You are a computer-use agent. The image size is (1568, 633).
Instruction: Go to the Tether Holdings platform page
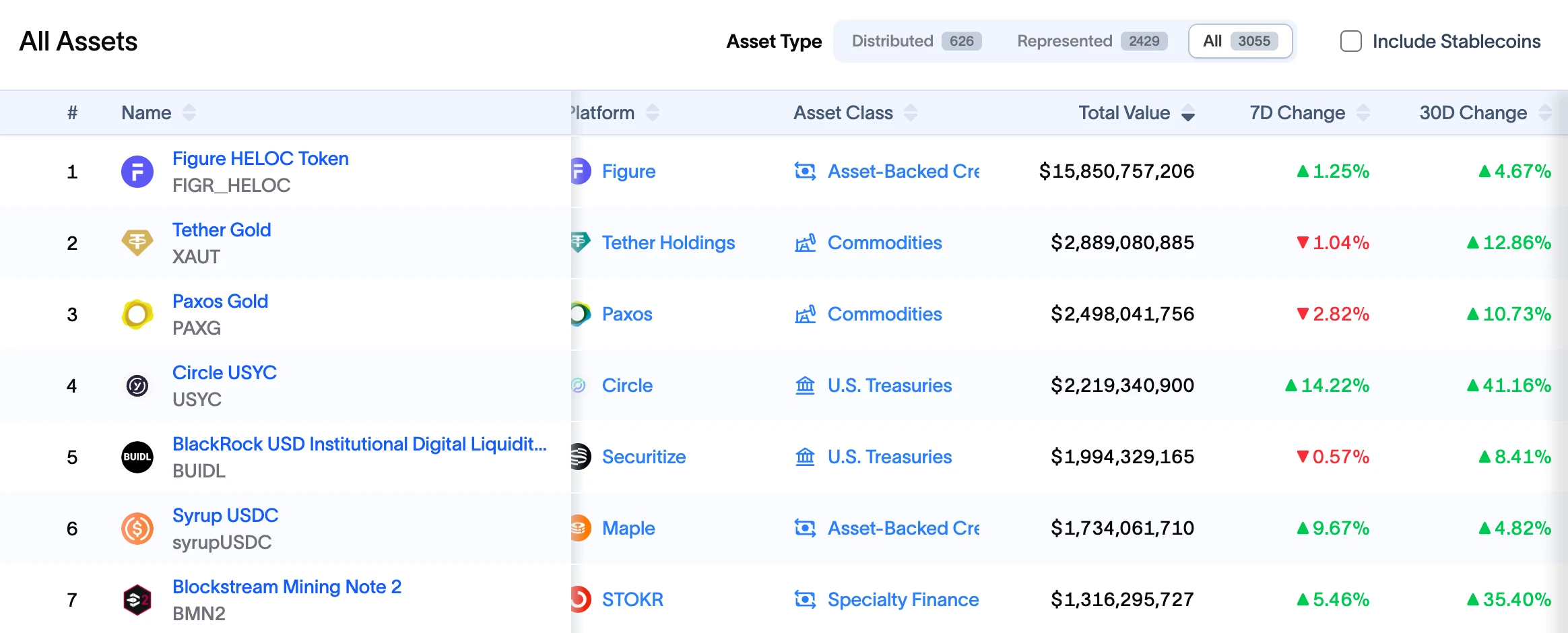(x=668, y=242)
